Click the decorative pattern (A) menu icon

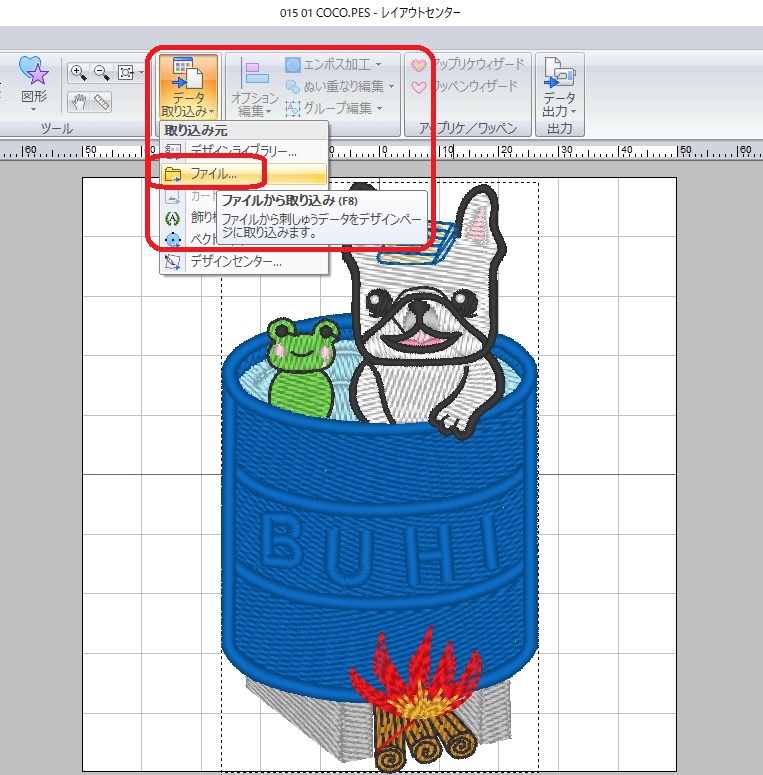click(x=172, y=218)
